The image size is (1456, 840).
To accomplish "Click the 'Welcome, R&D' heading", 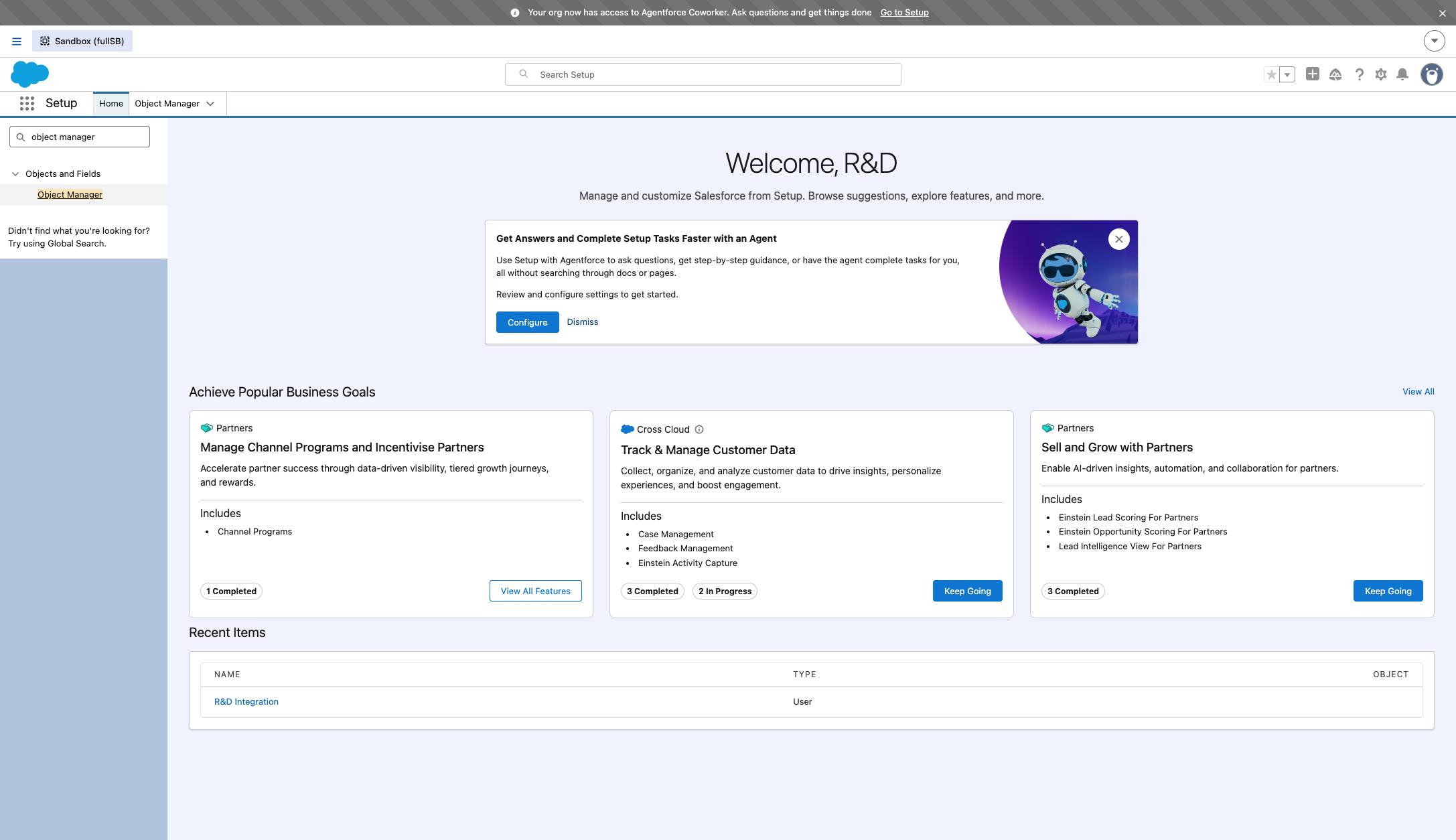I will click(x=811, y=163).
